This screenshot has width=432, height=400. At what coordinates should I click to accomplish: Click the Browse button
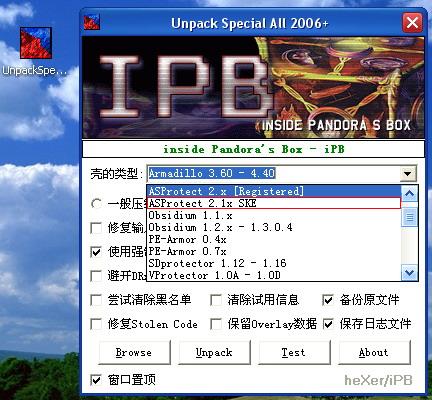click(134, 352)
